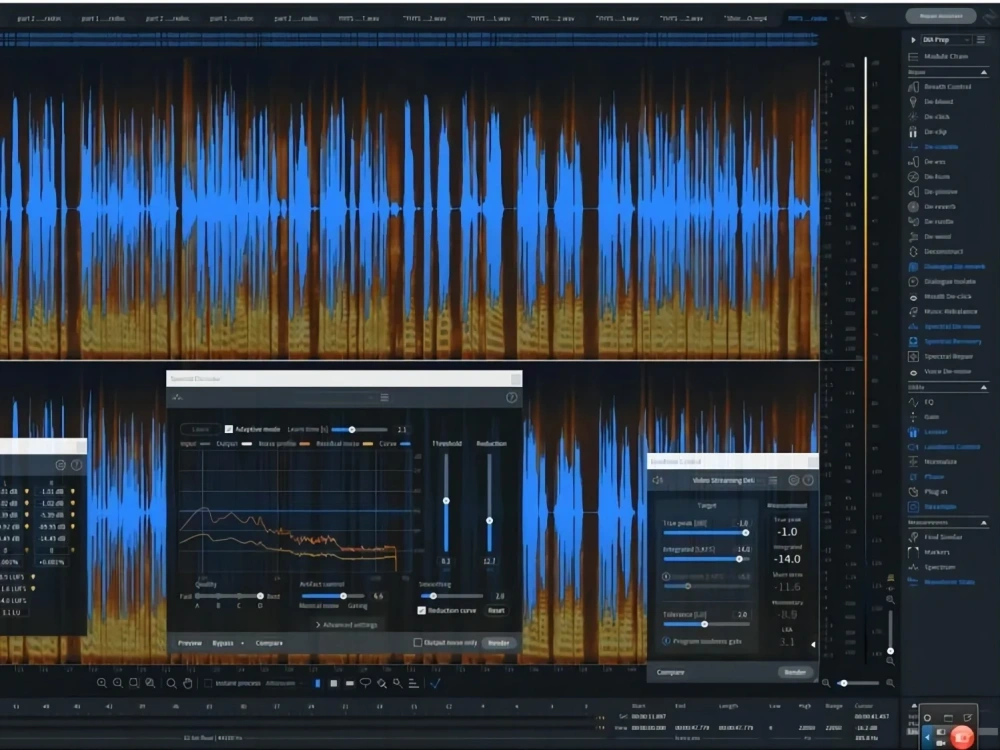Open the Deconstruct module

click(x=936, y=251)
